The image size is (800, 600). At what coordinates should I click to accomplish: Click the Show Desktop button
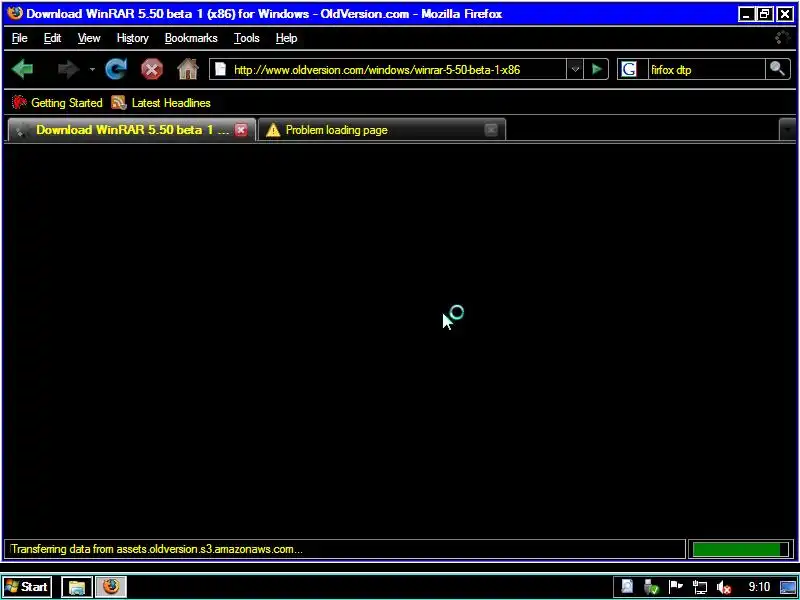coord(788,587)
